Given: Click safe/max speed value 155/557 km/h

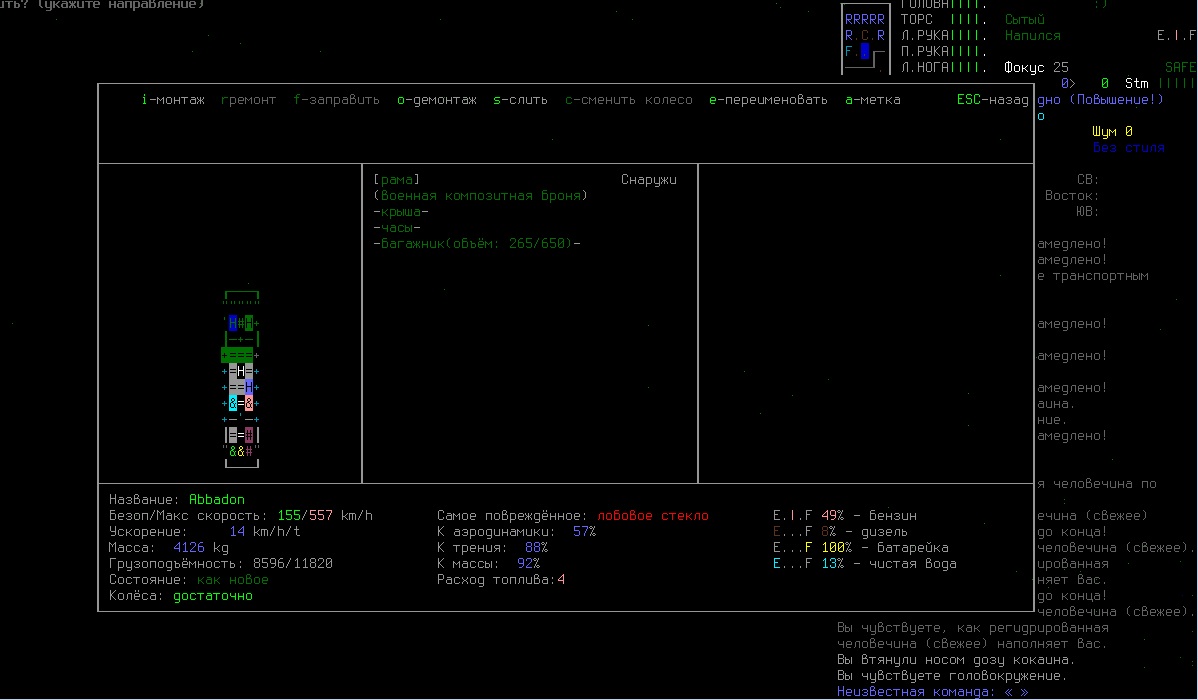Looking at the screenshot, I should (x=325, y=516).
